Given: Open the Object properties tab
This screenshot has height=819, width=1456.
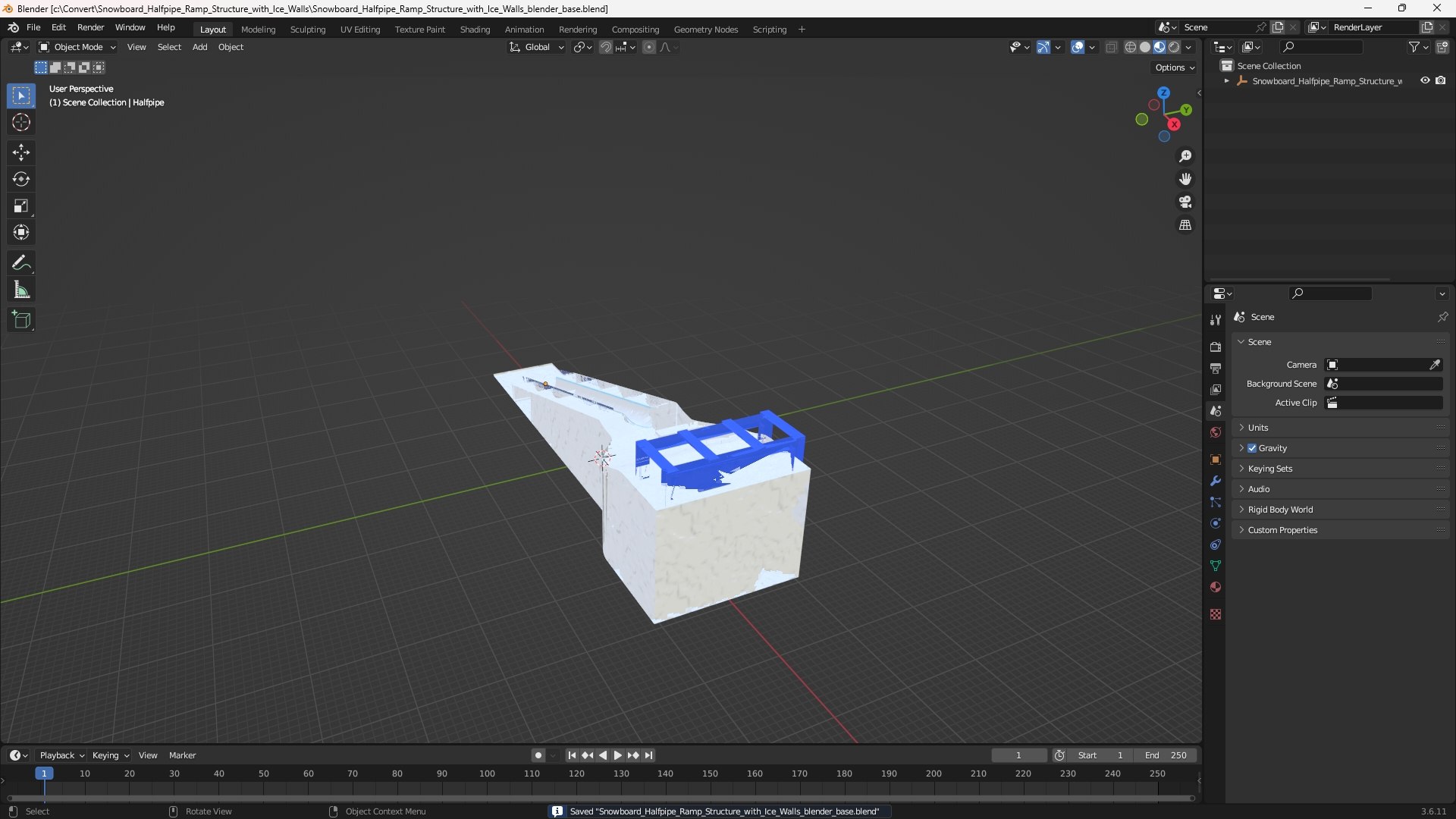Looking at the screenshot, I should 1216,460.
